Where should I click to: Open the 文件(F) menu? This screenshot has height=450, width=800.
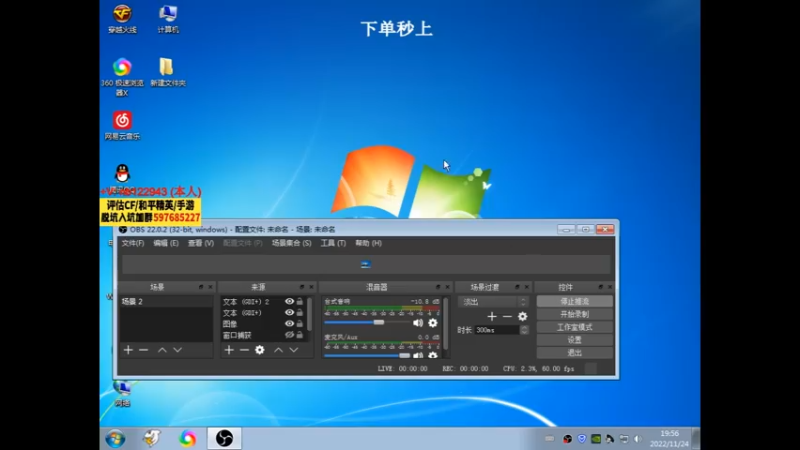(x=133, y=243)
